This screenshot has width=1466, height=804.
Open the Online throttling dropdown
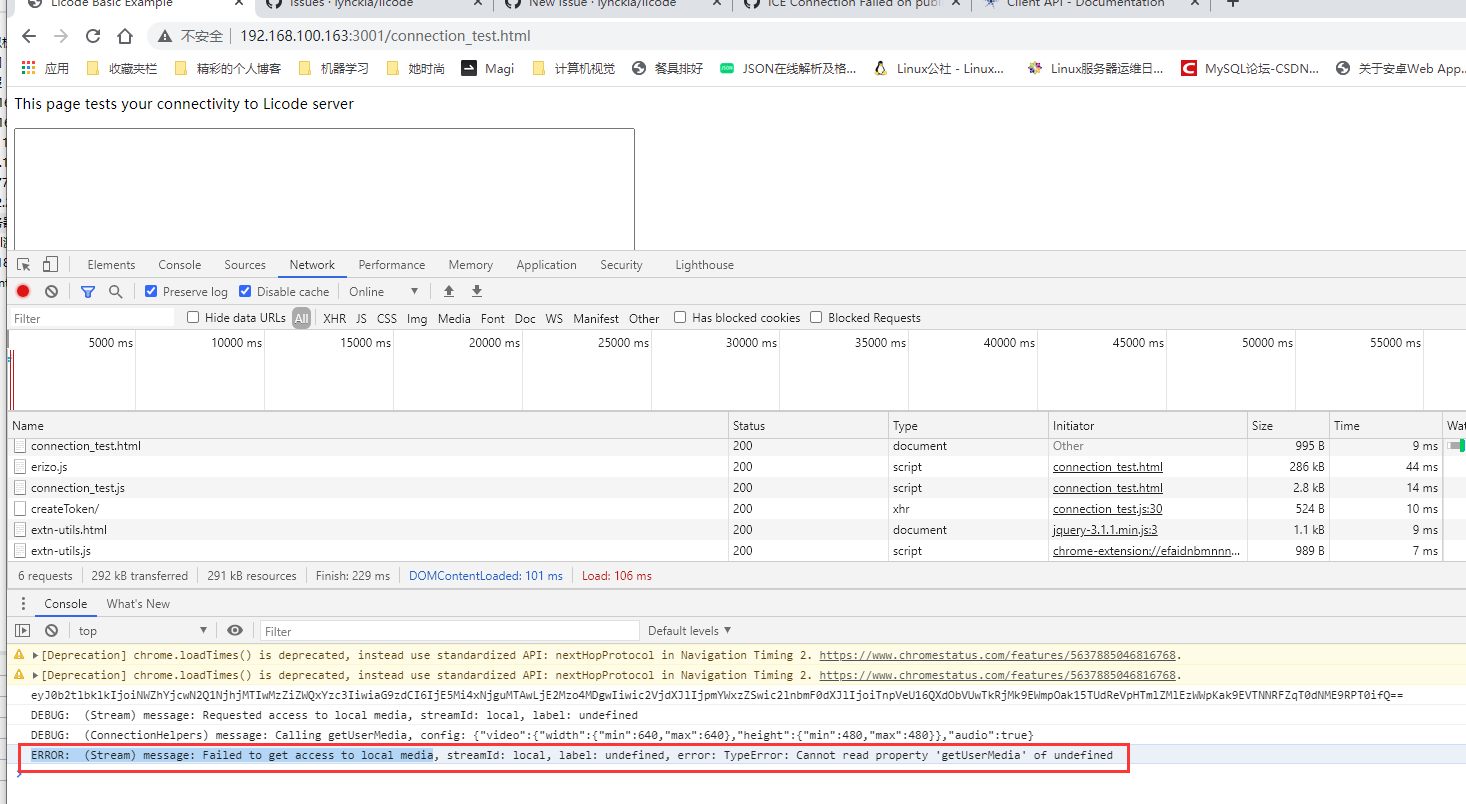click(x=384, y=291)
